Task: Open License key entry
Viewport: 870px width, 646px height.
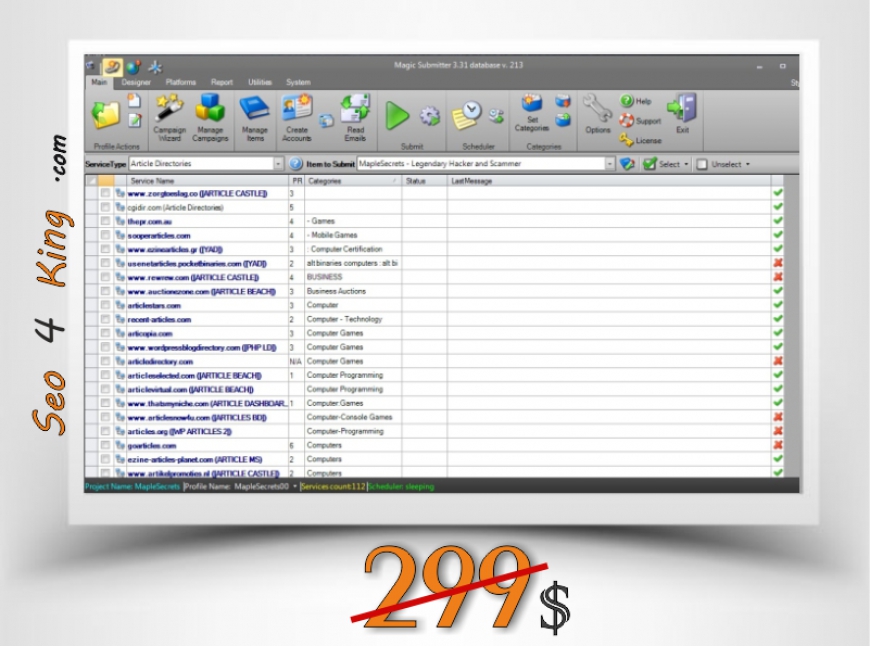Action: tap(640, 140)
